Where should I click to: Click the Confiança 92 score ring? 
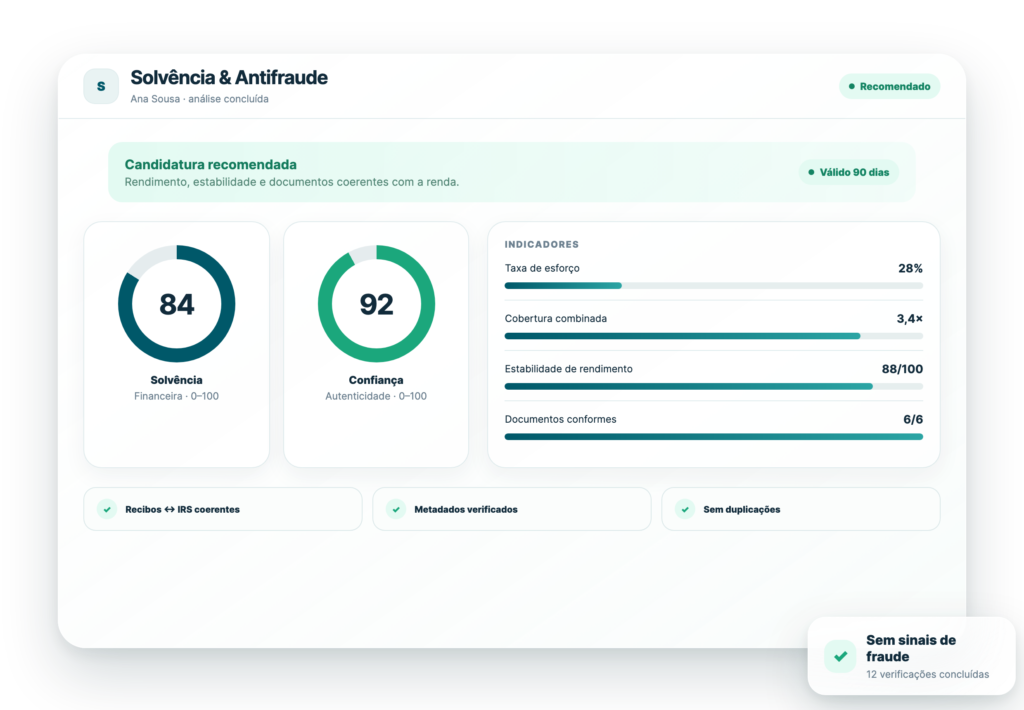tap(376, 304)
